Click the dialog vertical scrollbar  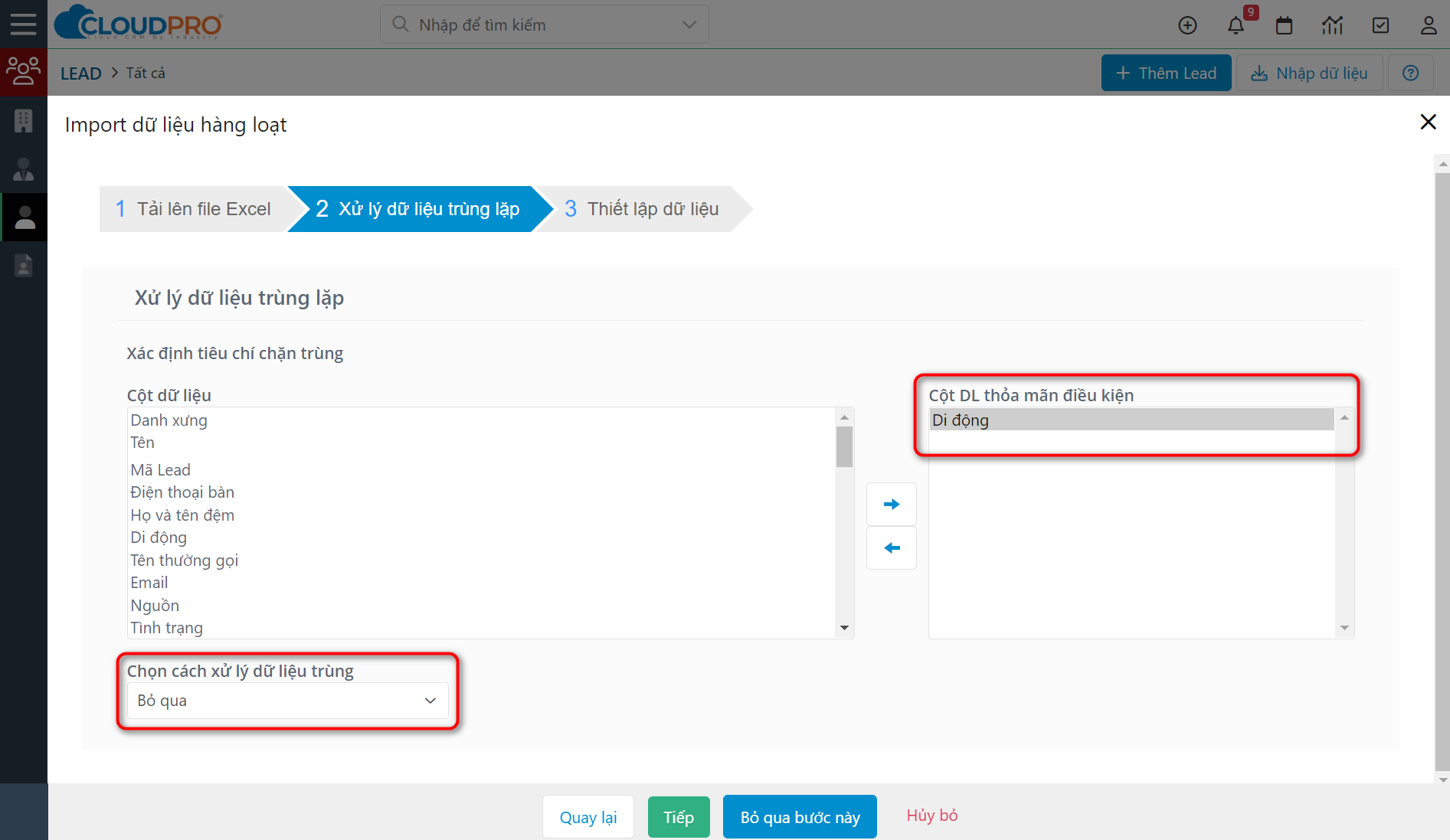1442,472
